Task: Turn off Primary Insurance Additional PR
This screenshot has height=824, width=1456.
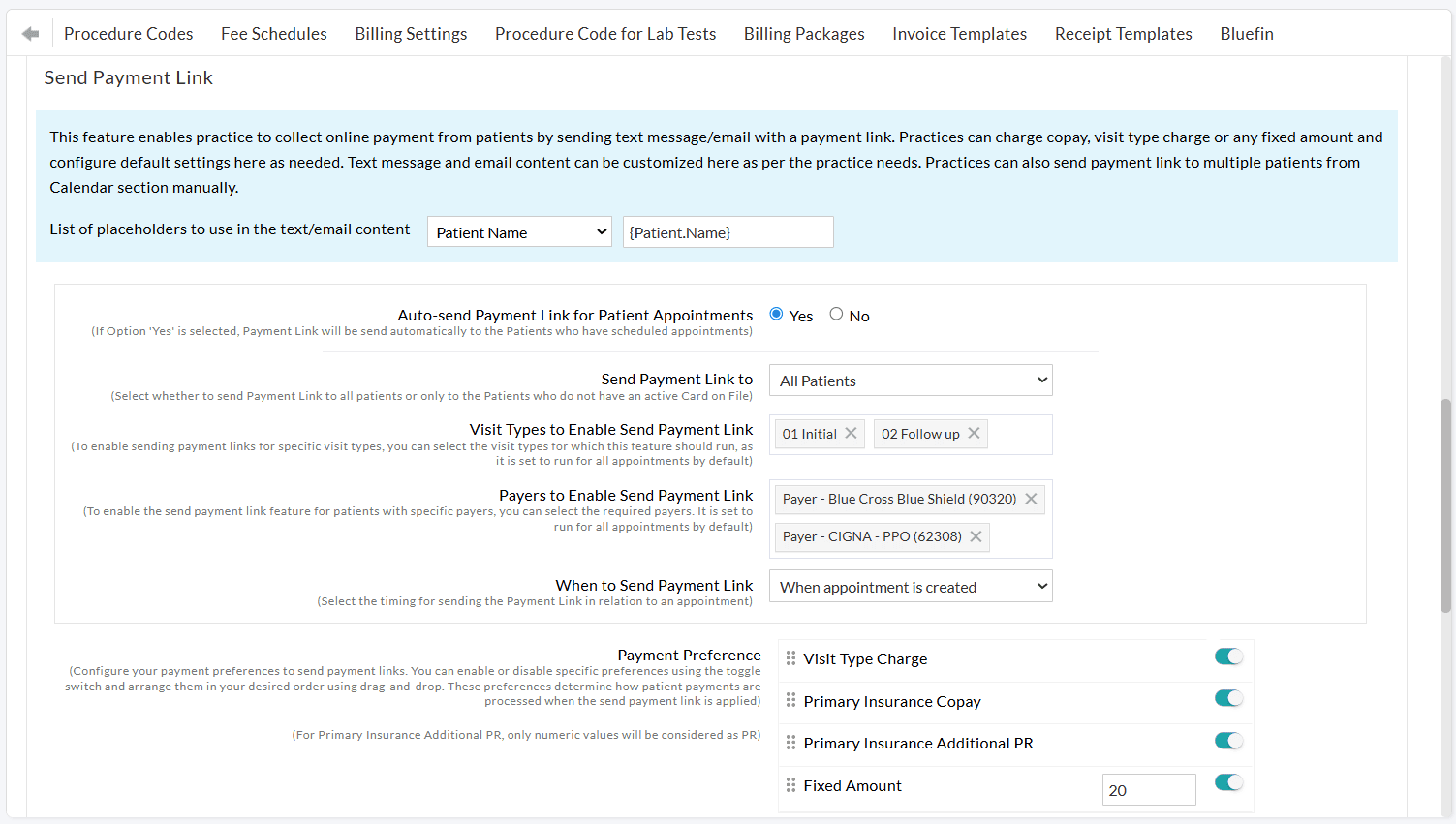Action: tap(1227, 740)
